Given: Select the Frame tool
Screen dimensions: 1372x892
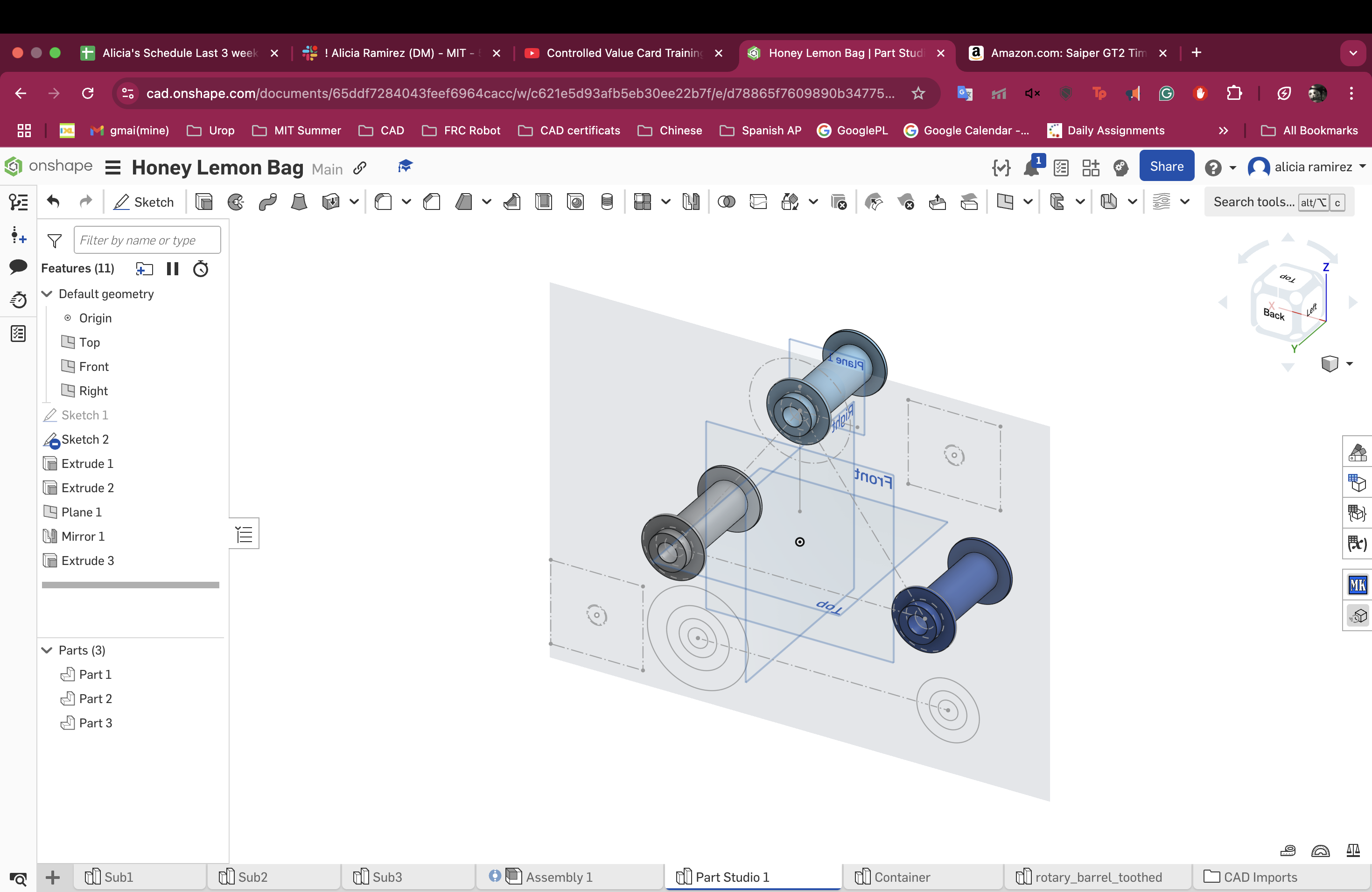Looking at the screenshot, I should [x=1057, y=202].
